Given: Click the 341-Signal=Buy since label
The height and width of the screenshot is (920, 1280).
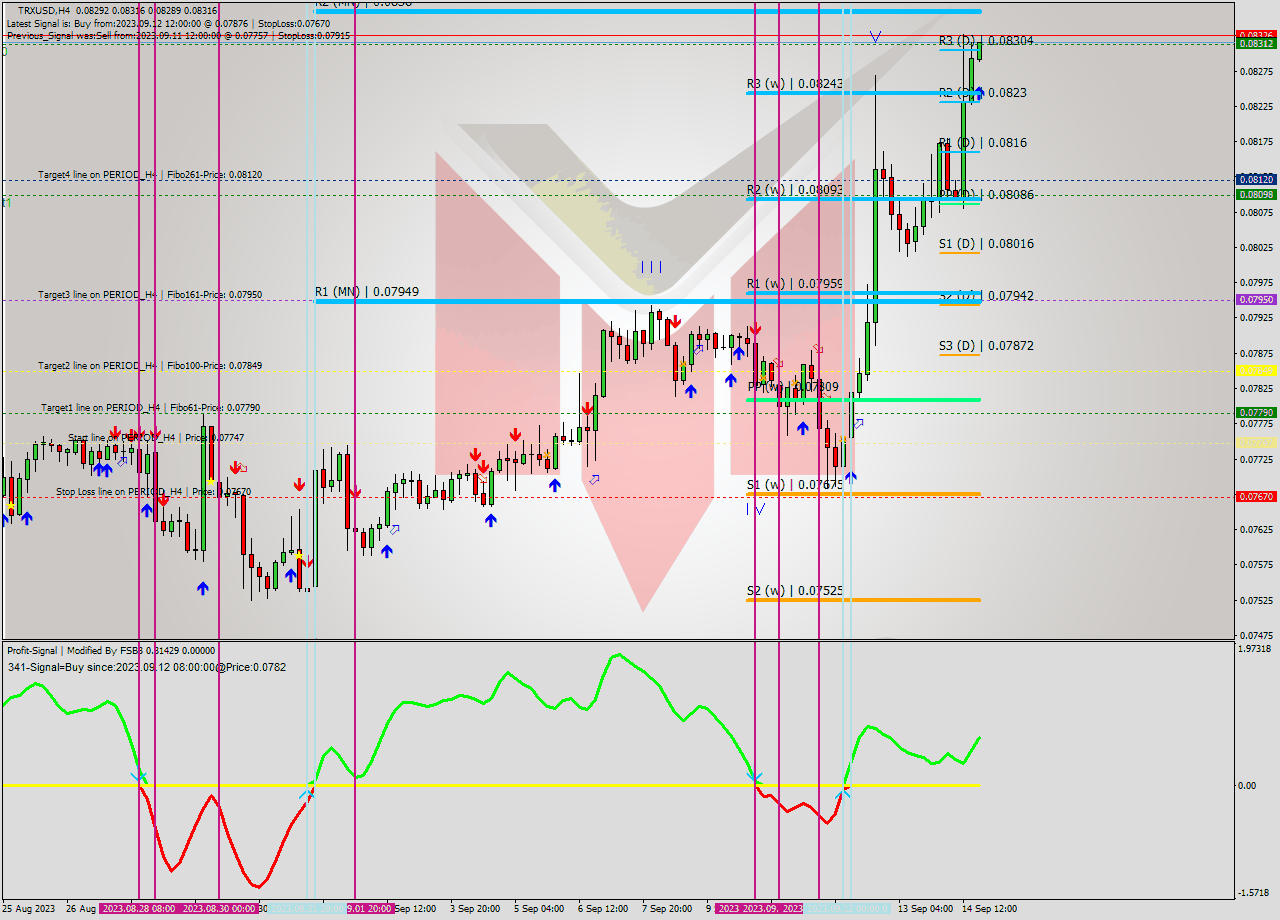Looking at the screenshot, I should (146, 667).
